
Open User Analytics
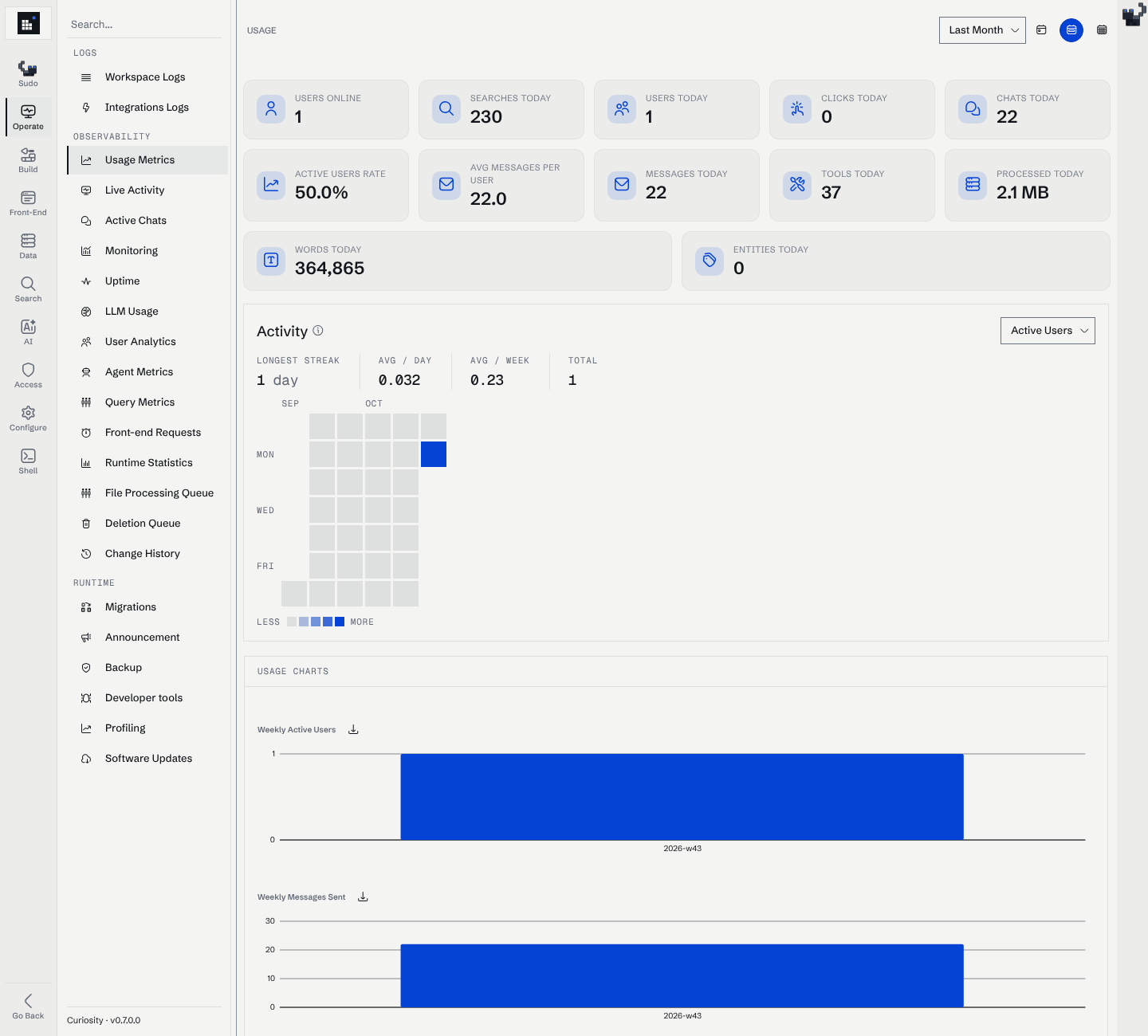pyautogui.click(x=147, y=342)
